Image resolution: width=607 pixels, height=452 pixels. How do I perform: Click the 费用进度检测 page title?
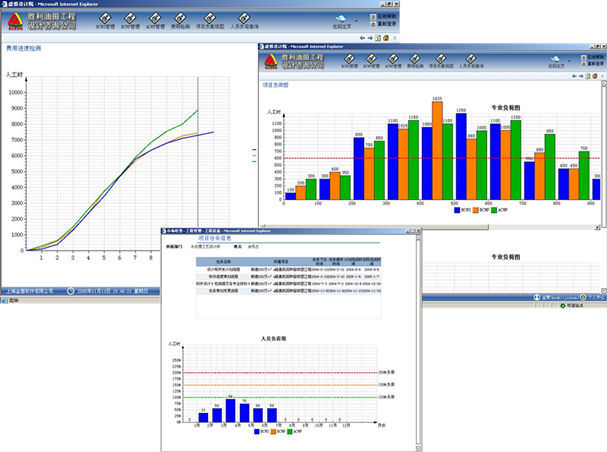(25, 47)
